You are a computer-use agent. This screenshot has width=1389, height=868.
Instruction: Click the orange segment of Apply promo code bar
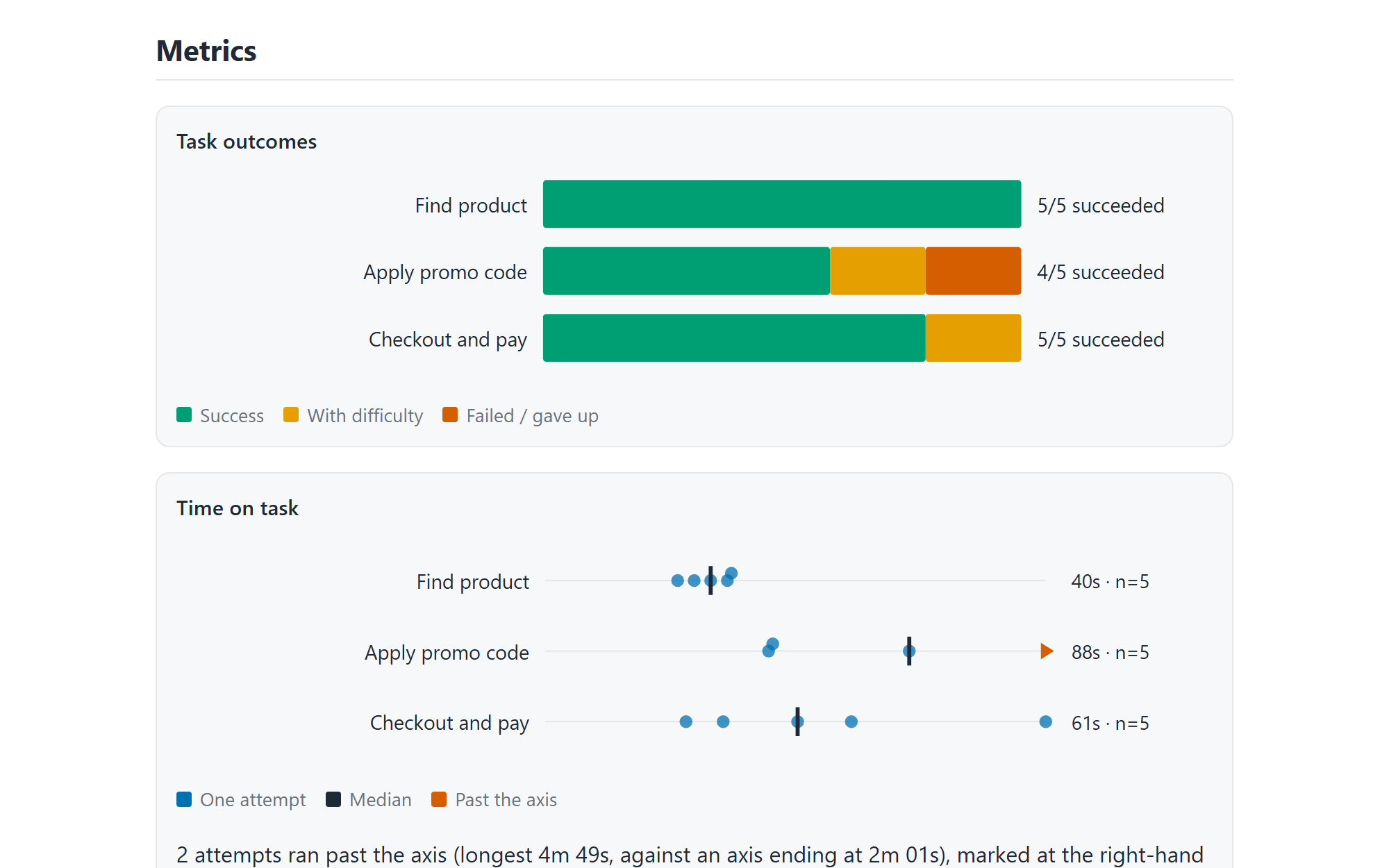pos(973,271)
